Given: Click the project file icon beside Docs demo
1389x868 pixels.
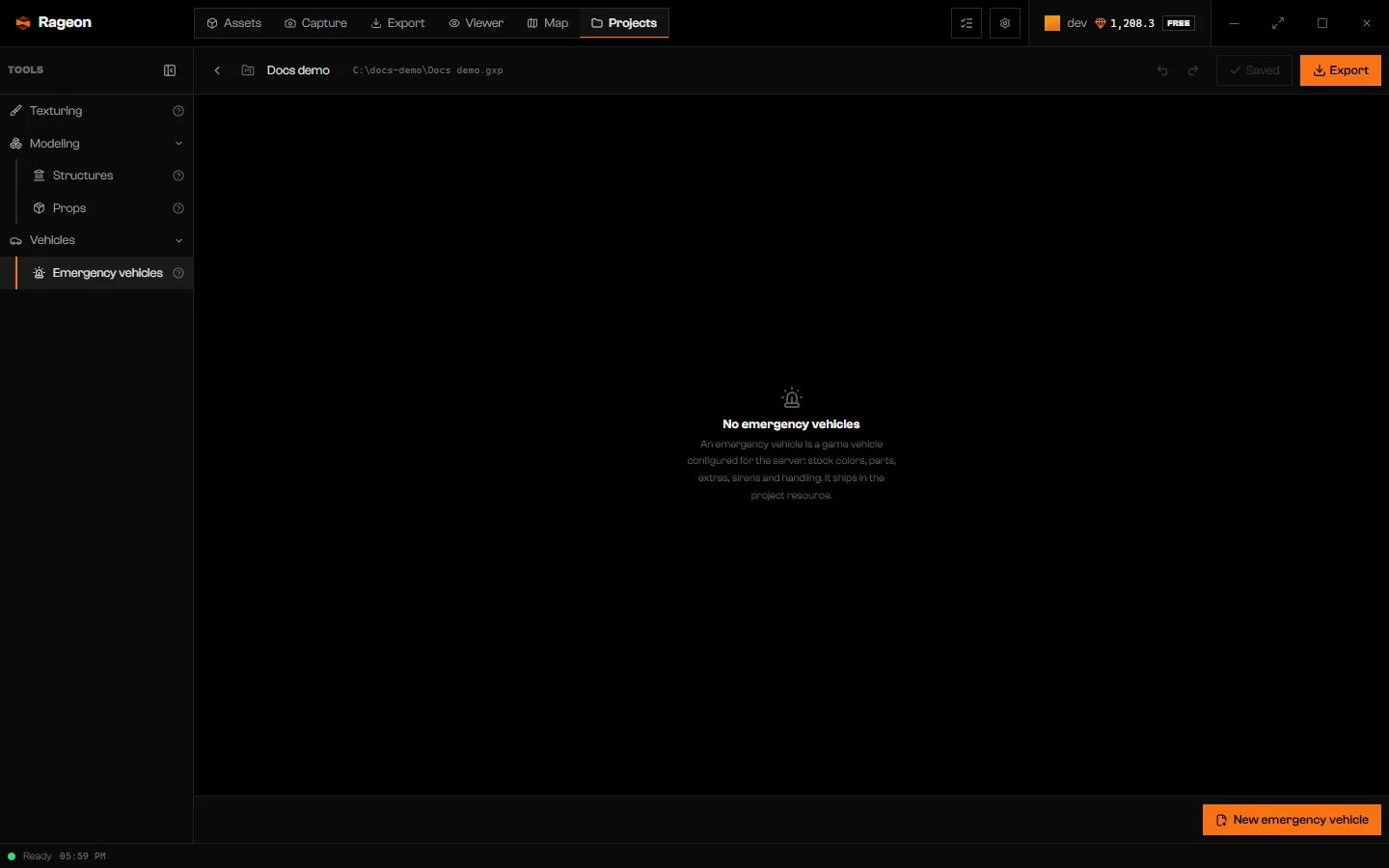Looking at the screenshot, I should coord(248,70).
